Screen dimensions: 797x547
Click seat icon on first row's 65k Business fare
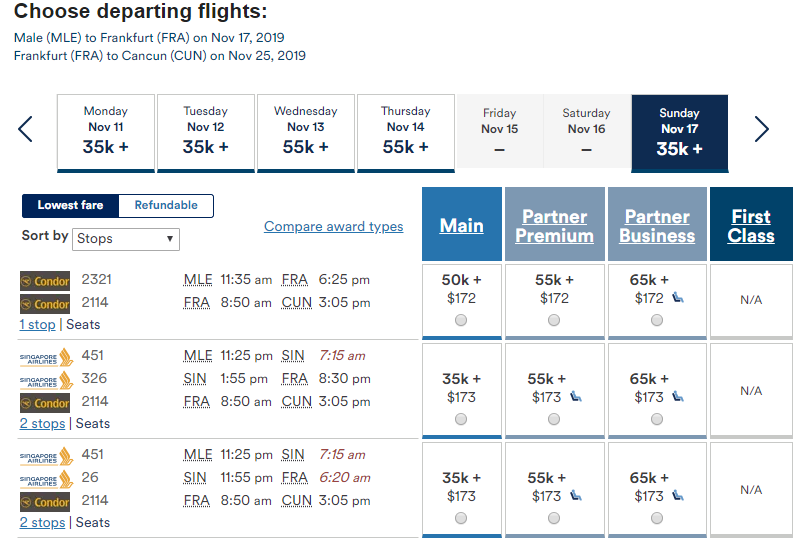[678, 298]
